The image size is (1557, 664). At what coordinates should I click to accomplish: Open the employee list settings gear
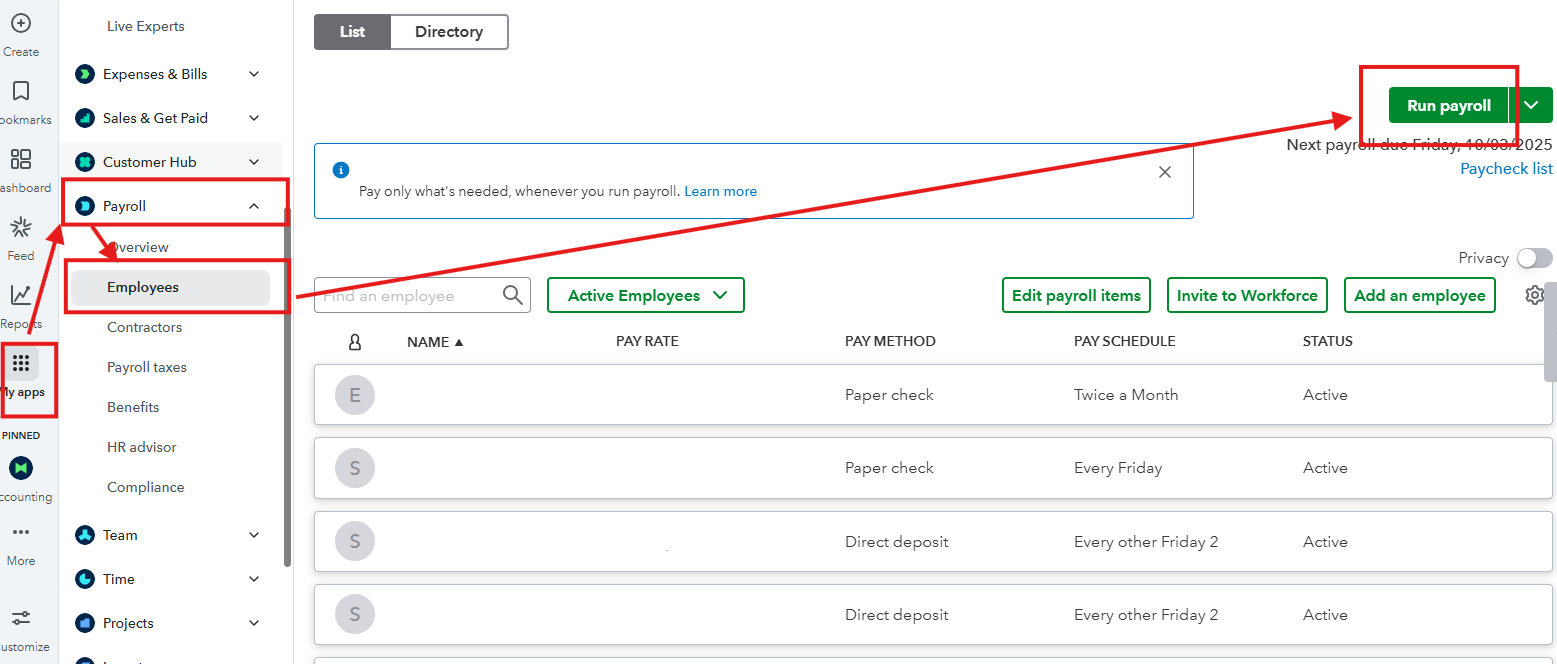click(1535, 295)
